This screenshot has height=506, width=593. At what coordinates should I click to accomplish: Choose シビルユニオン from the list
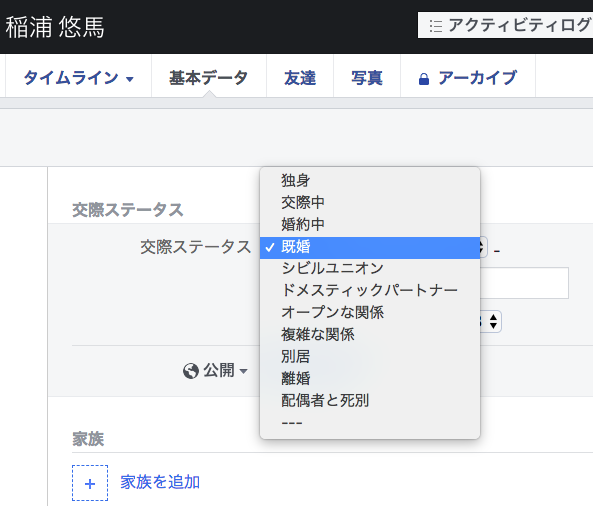(370, 269)
